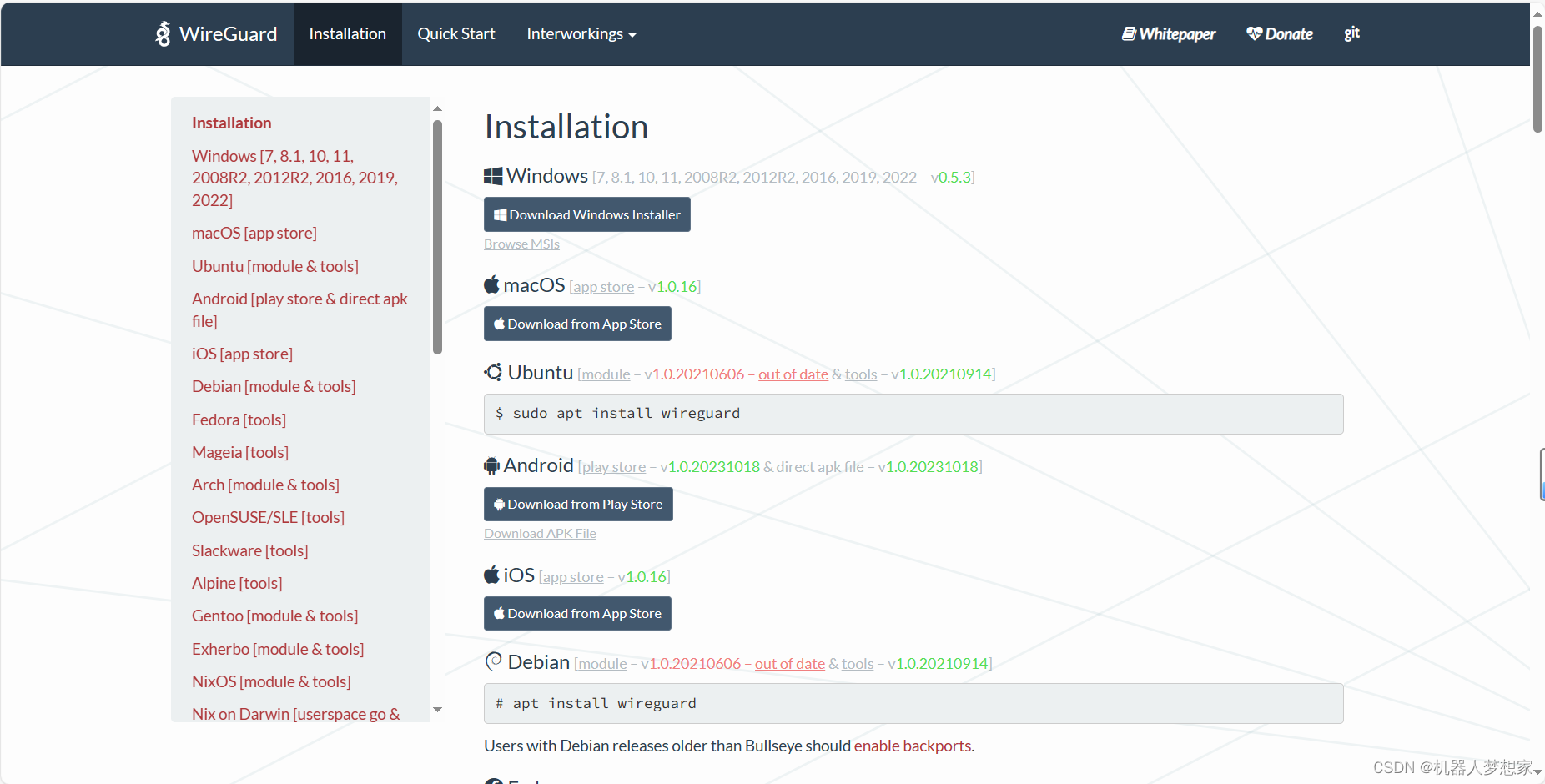This screenshot has width=1545, height=784.
Task: Click the sidebar scrollbar thumb
Action: 437,238
